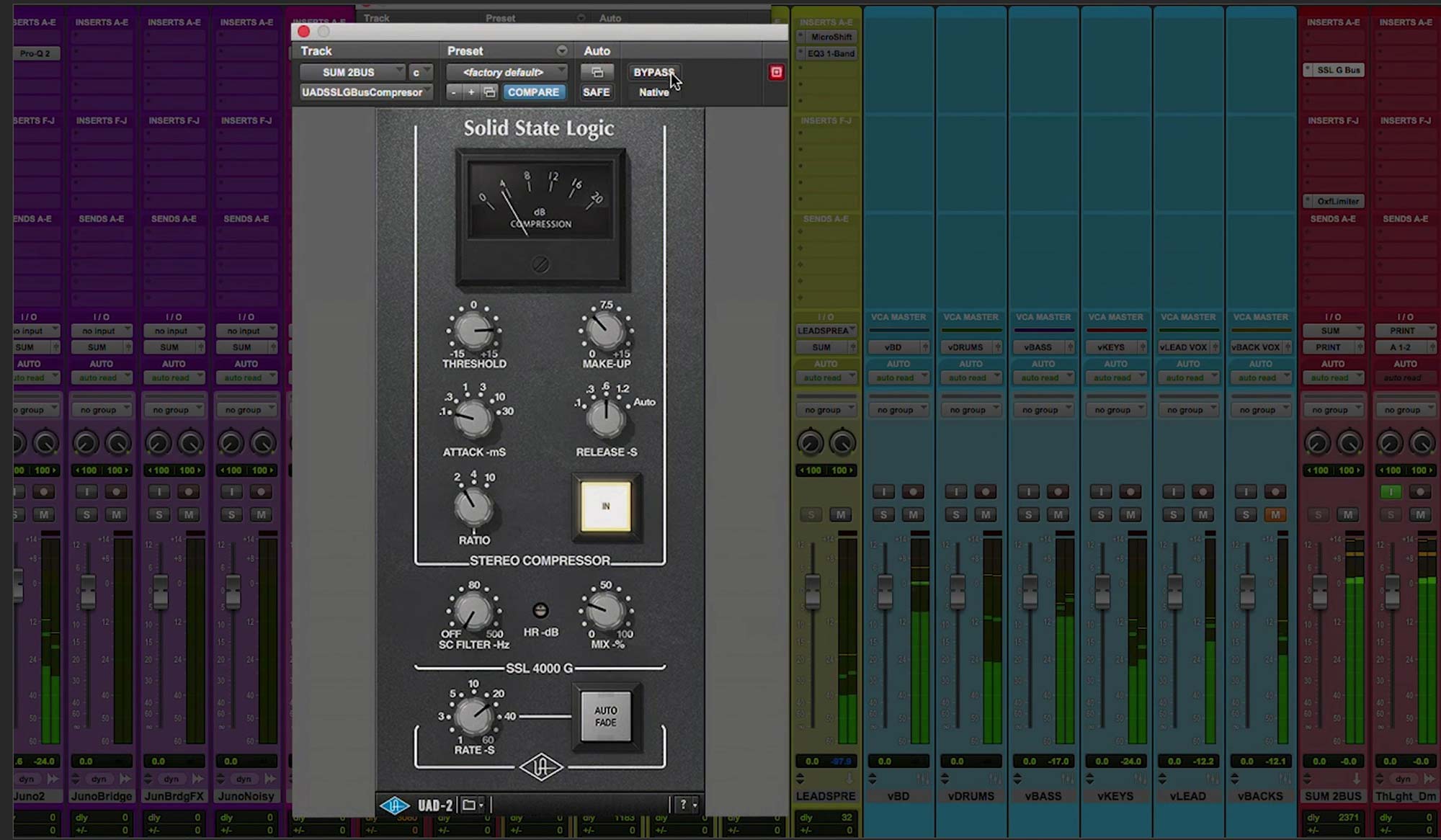Click the Universal Audio diamond logo at plugin bottom
Image resolution: width=1441 pixels, height=840 pixels.
pos(540,768)
